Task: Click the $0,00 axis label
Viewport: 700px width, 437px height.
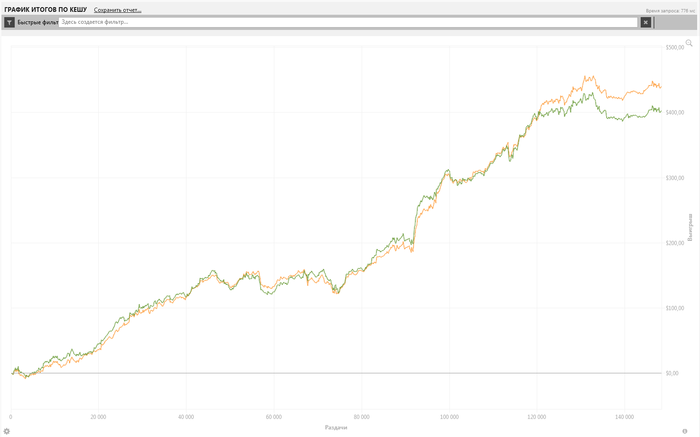Action: point(672,373)
